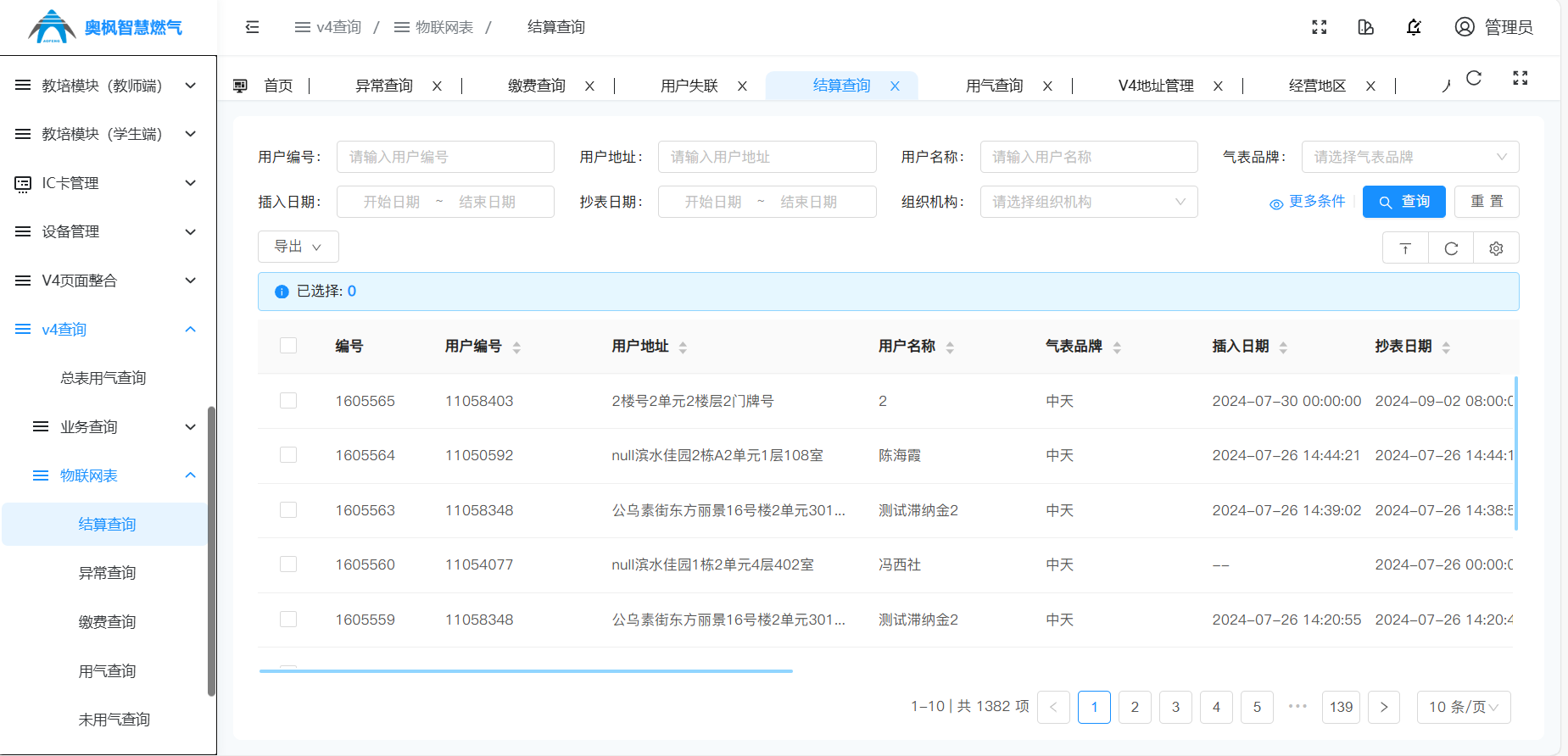Check row 1605564 checkbox
Image resolution: width=1568 pixels, height=756 pixels.
[288, 455]
